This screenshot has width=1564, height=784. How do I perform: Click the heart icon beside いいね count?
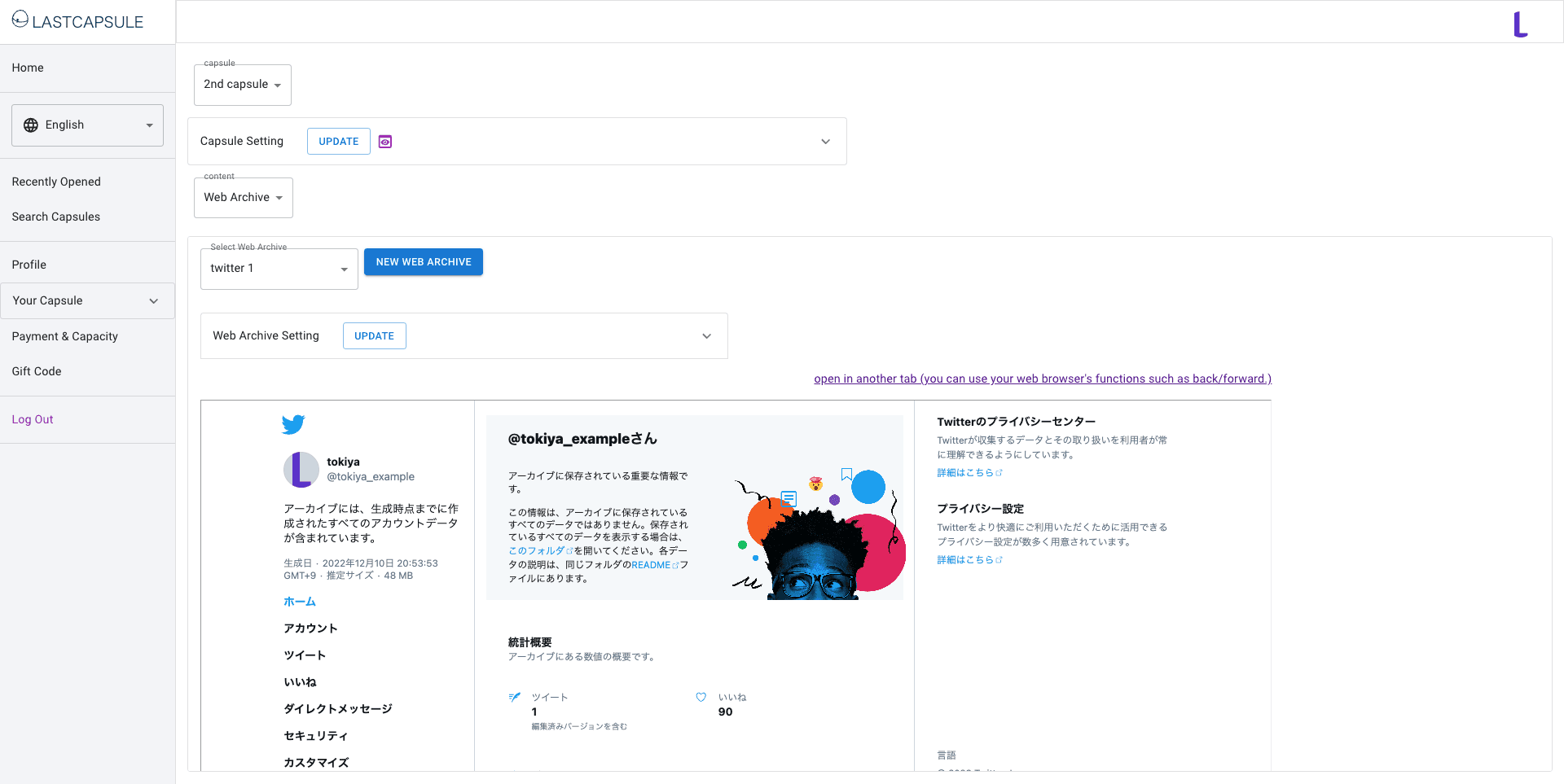[x=701, y=697]
